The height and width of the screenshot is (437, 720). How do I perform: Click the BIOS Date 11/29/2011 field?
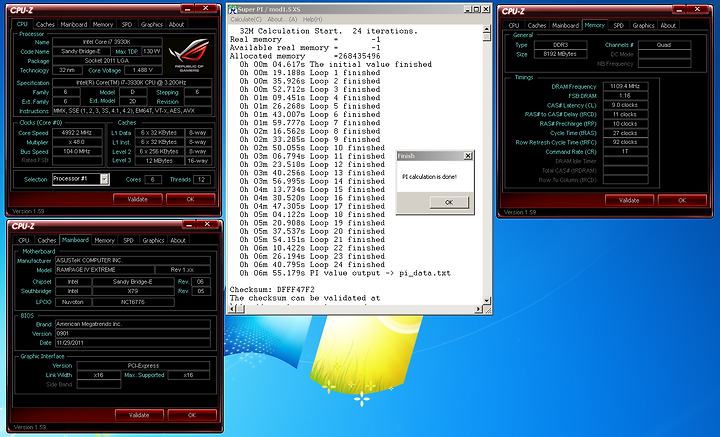click(132, 342)
